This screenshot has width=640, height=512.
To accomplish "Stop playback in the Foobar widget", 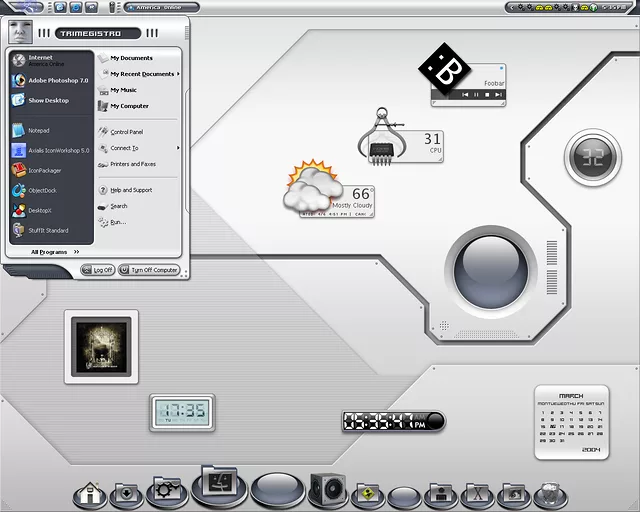I will point(487,95).
